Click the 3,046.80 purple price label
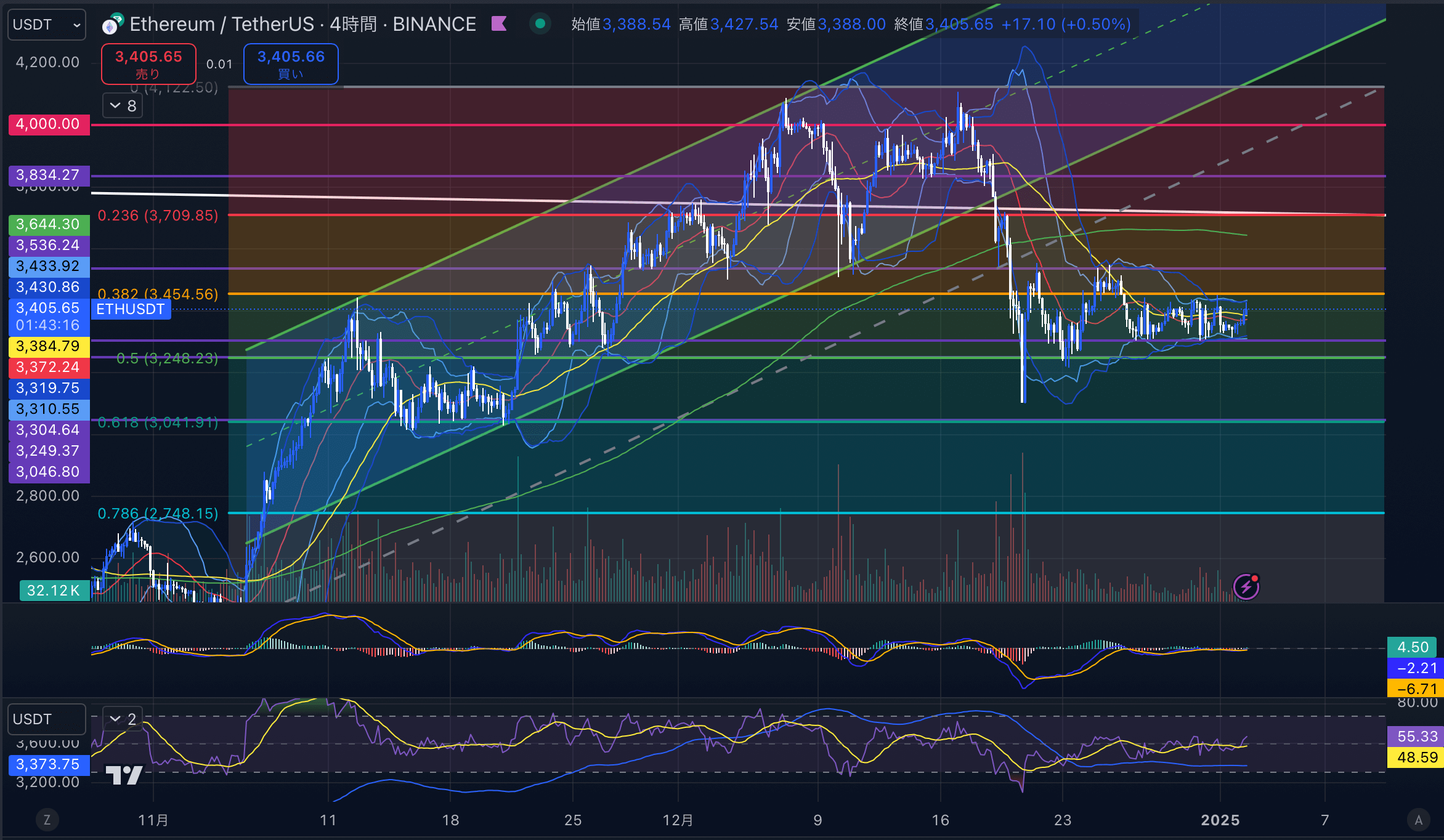This screenshot has height=840, width=1444. (x=49, y=472)
